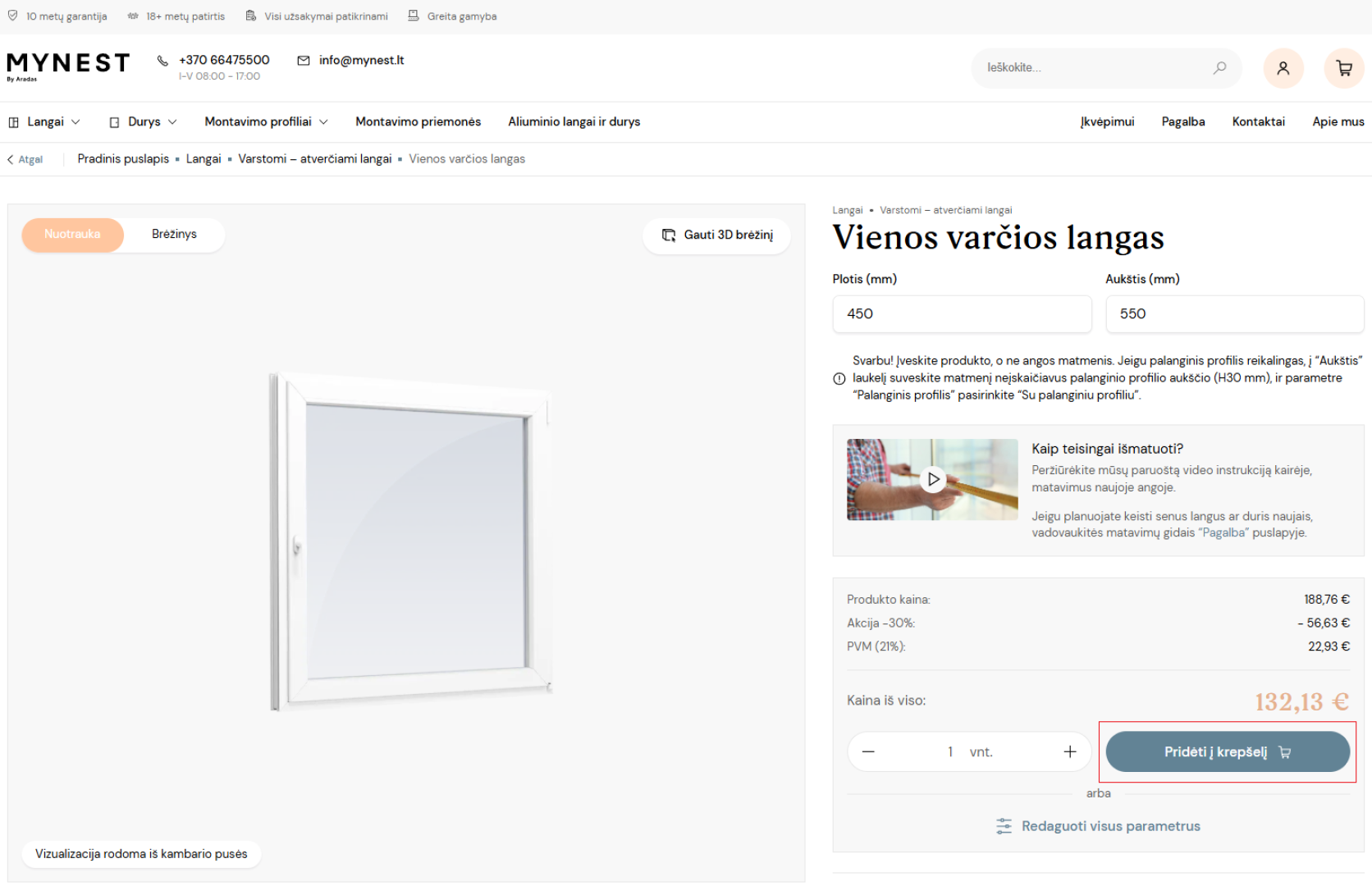Click the Plotis width input field
The width and height of the screenshot is (1372, 886).
[x=962, y=314]
